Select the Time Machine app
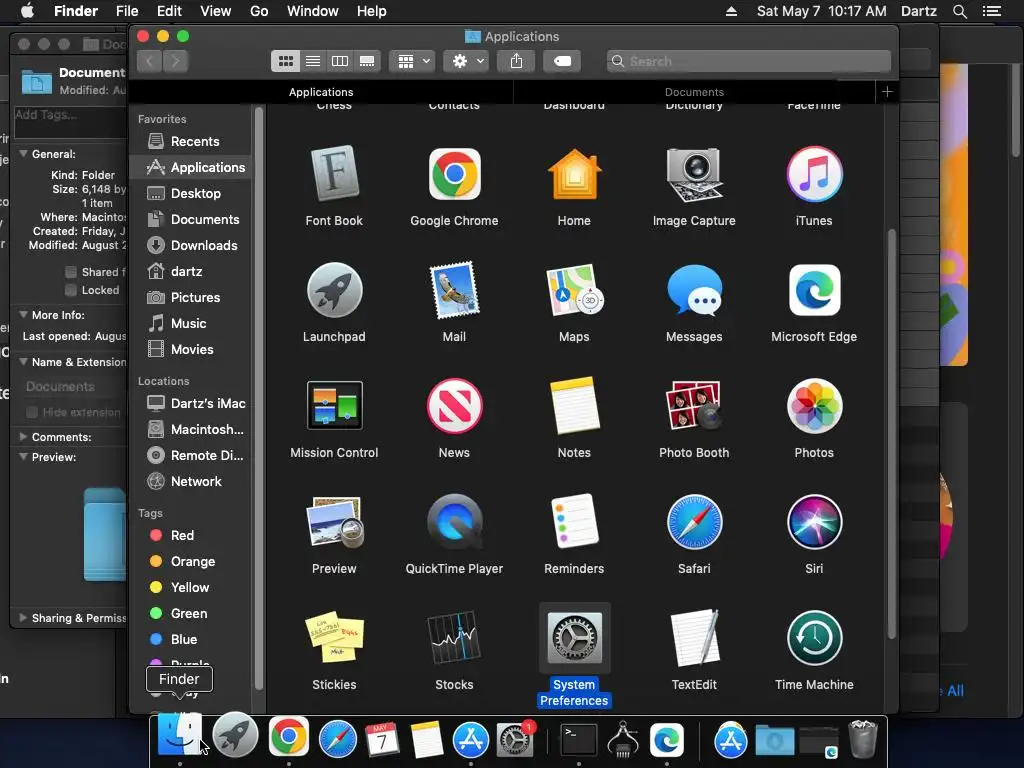 tap(814, 637)
